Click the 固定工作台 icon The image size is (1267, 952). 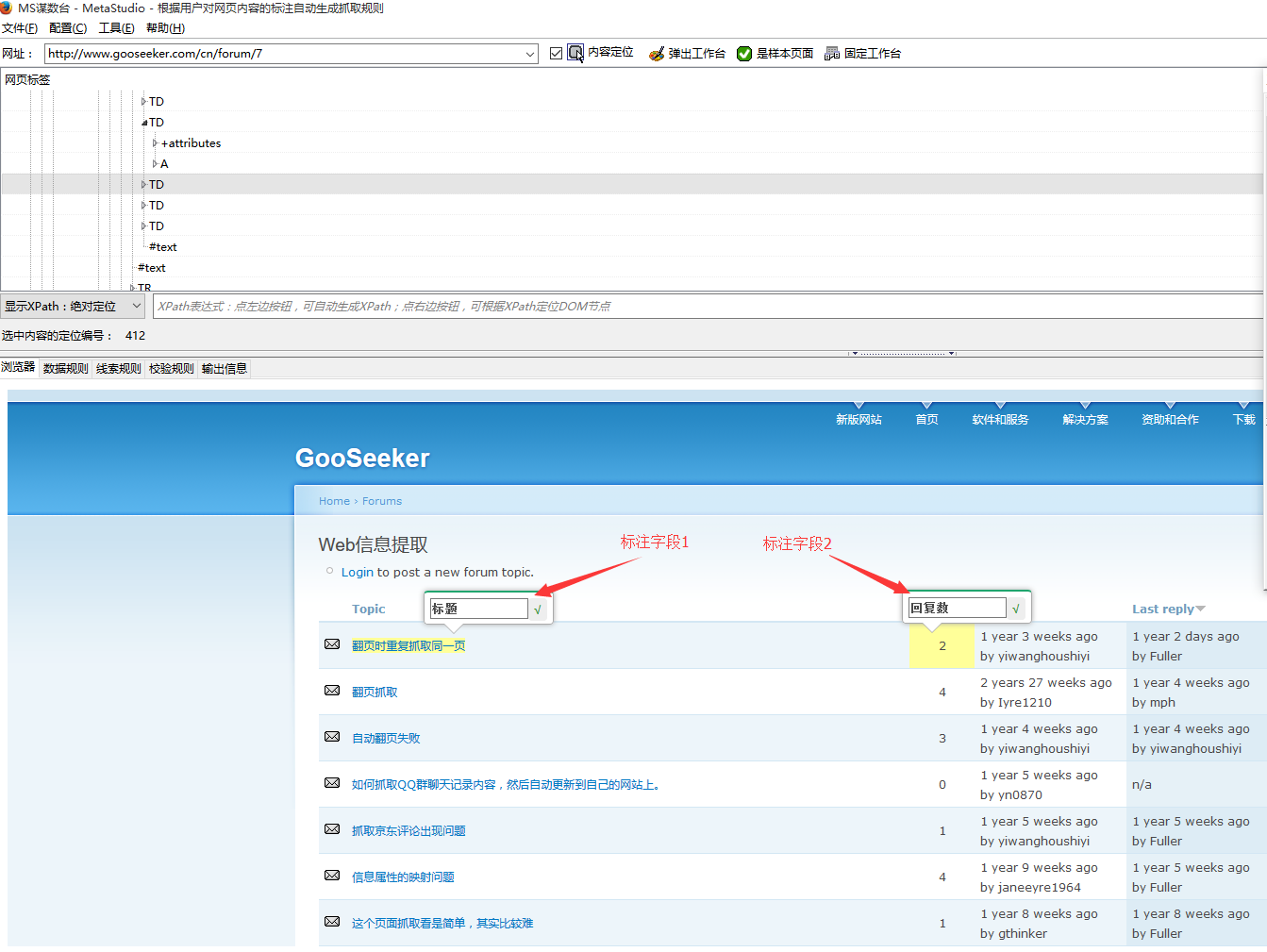point(832,54)
